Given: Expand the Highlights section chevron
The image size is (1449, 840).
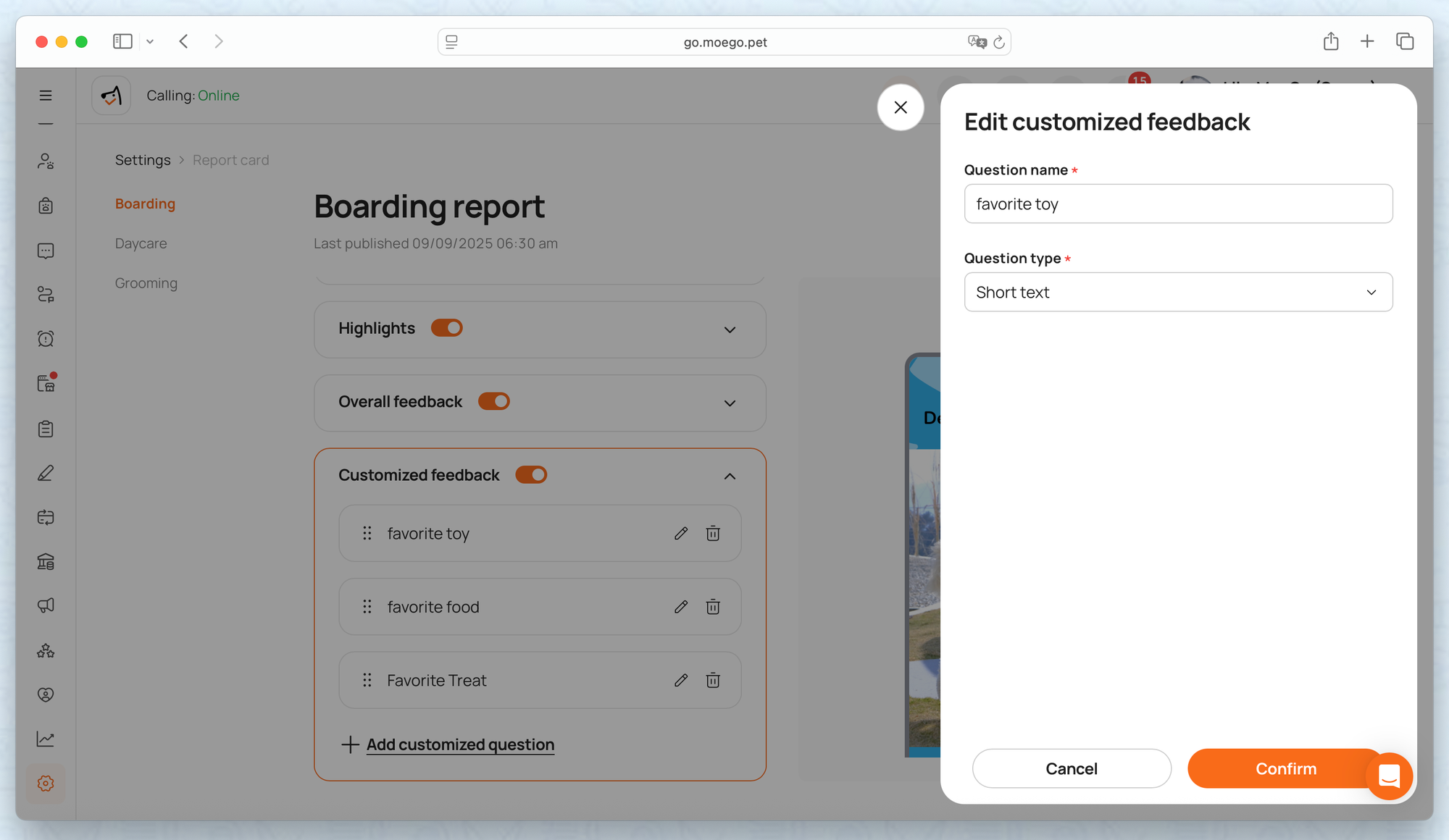Looking at the screenshot, I should coord(730,330).
